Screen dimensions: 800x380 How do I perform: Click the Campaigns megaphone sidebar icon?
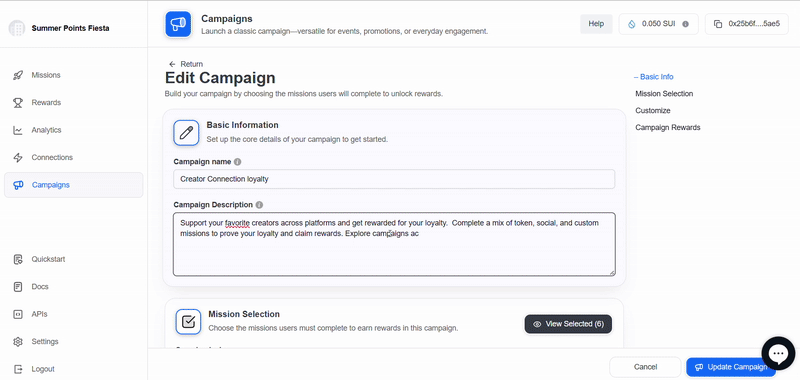(x=18, y=185)
